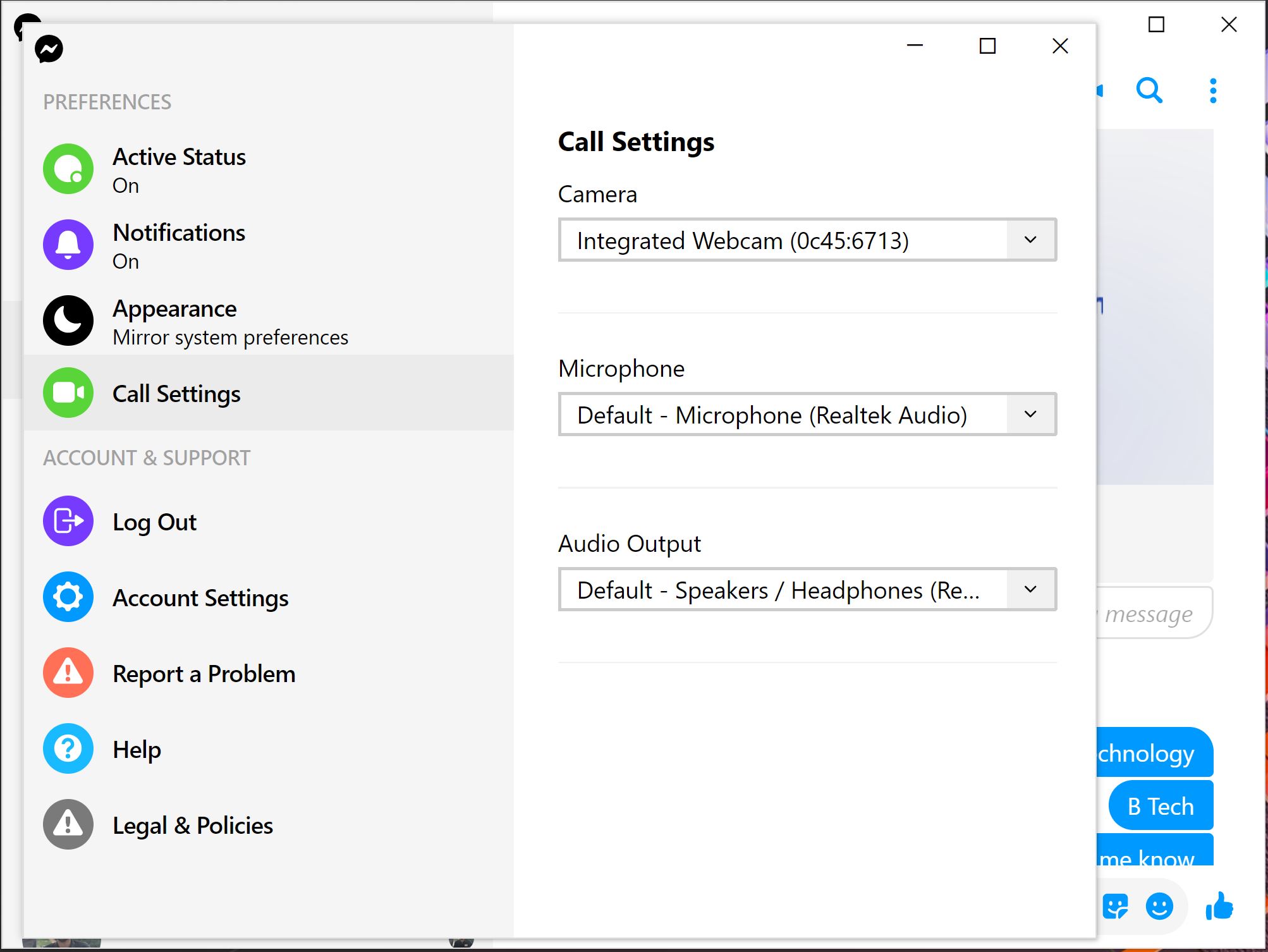Viewport: 1268px width, 952px height.
Task: Click the Notifications bell icon
Action: 67,245
